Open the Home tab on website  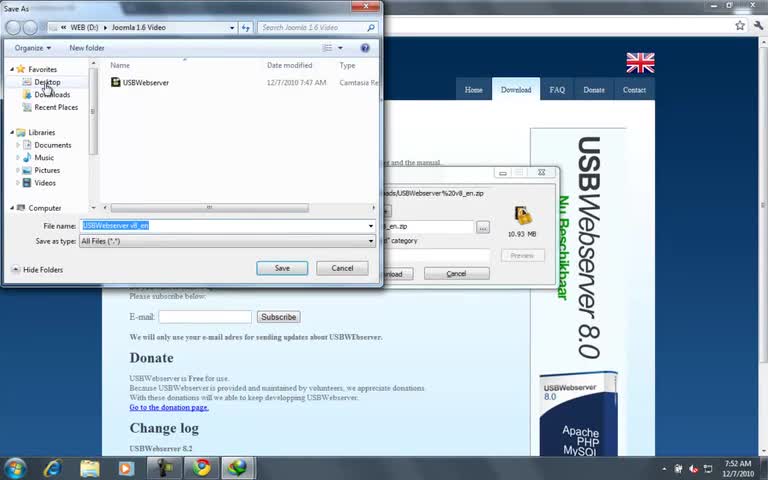(474, 90)
